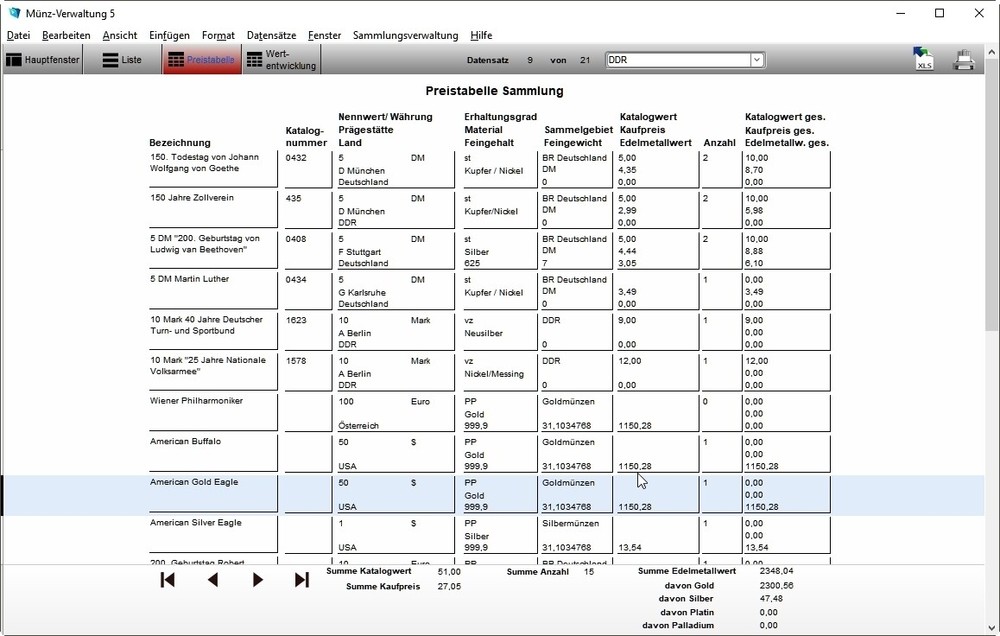The width and height of the screenshot is (1000, 636).
Task: Open the Einfügen menu
Action: coord(169,35)
